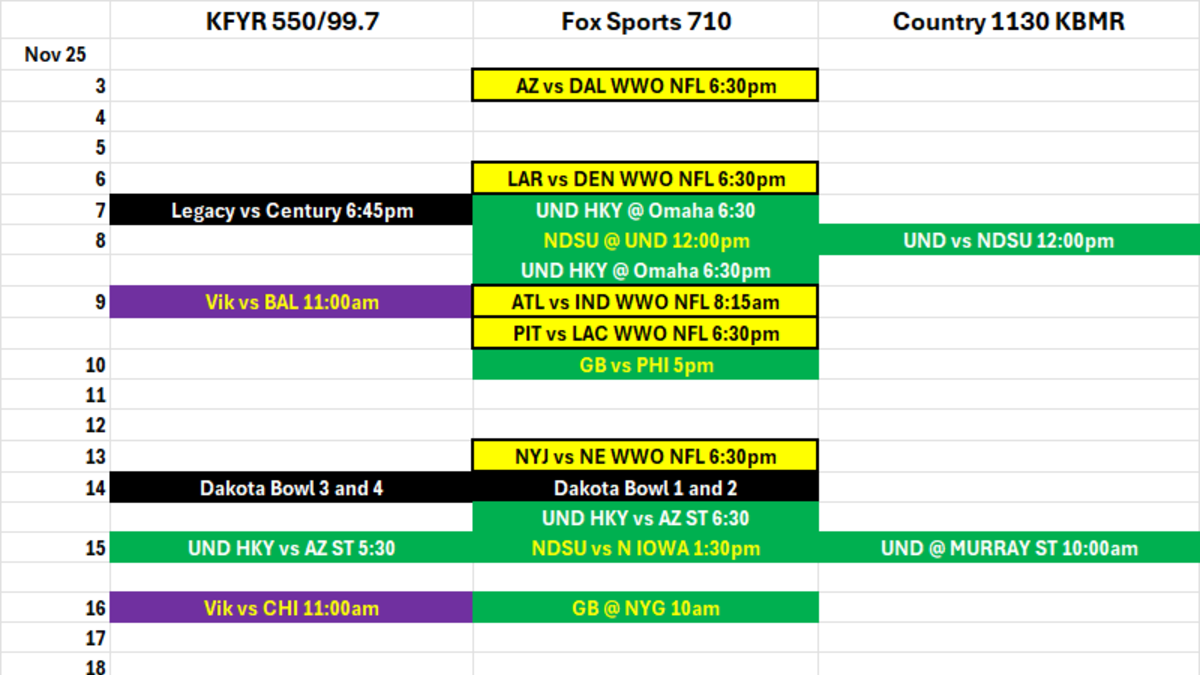Click the Legacy vs Century 6:45pm cell
This screenshot has width=1200, height=675.
pyautogui.click(x=291, y=210)
